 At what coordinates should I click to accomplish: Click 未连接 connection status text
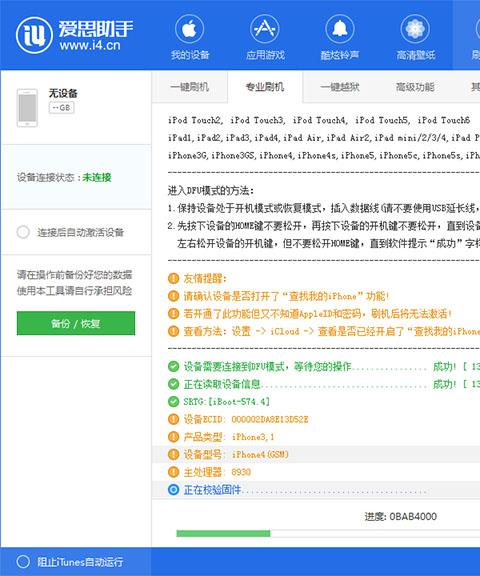click(97, 177)
